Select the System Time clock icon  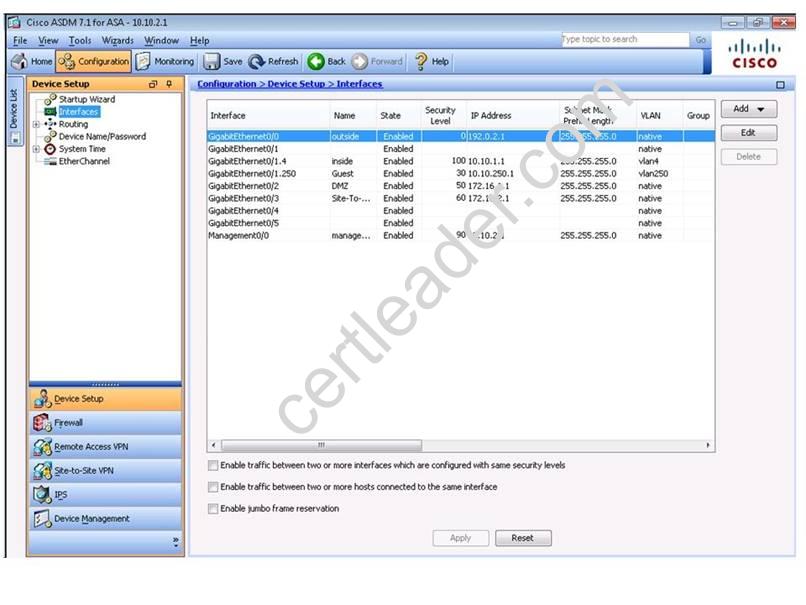50,149
